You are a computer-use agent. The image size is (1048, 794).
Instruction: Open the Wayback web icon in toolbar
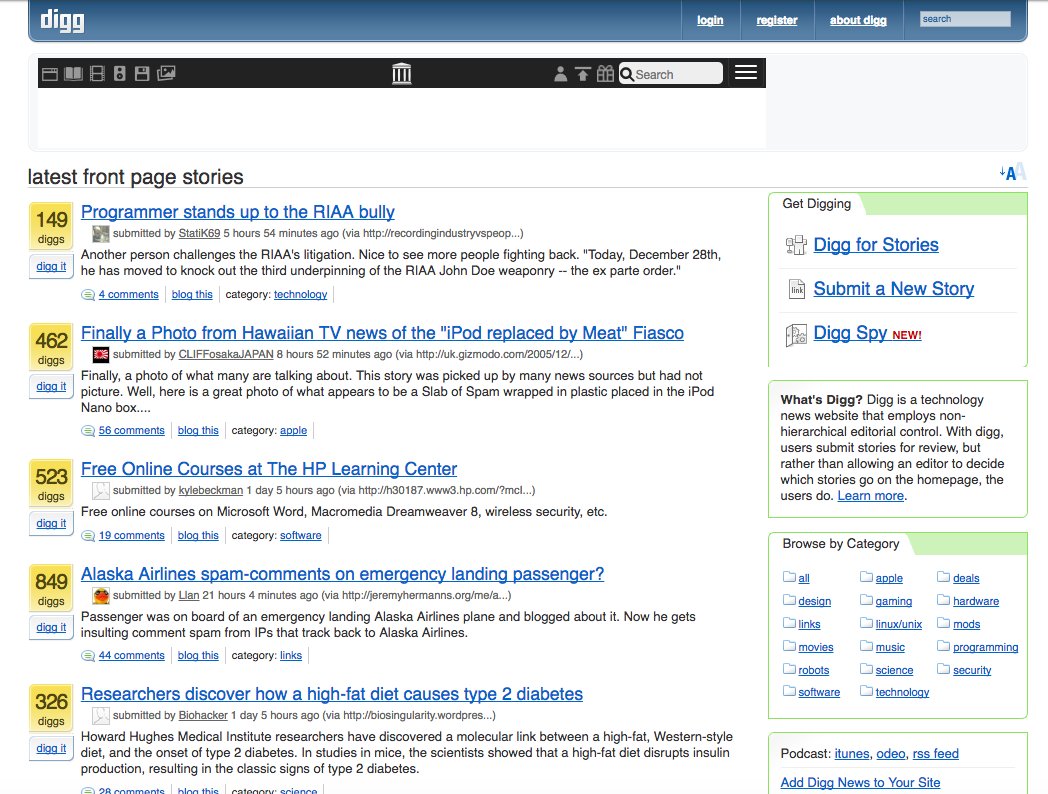pyautogui.click(x=50, y=74)
